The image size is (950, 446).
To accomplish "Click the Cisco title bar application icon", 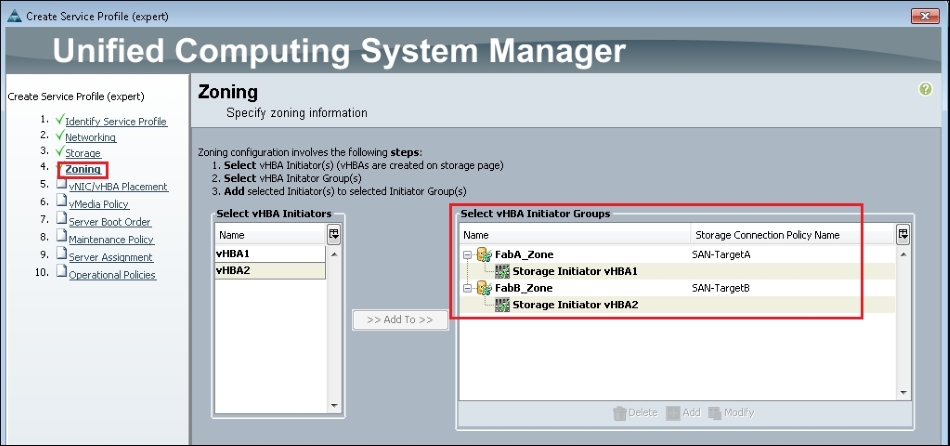I will [x=15, y=16].
